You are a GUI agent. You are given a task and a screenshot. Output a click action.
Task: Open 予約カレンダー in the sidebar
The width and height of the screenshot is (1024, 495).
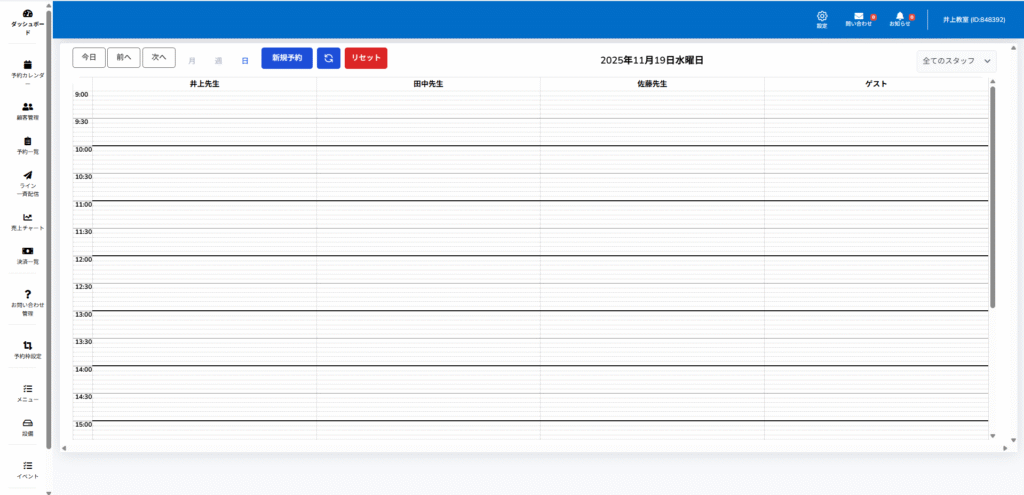tap(28, 64)
